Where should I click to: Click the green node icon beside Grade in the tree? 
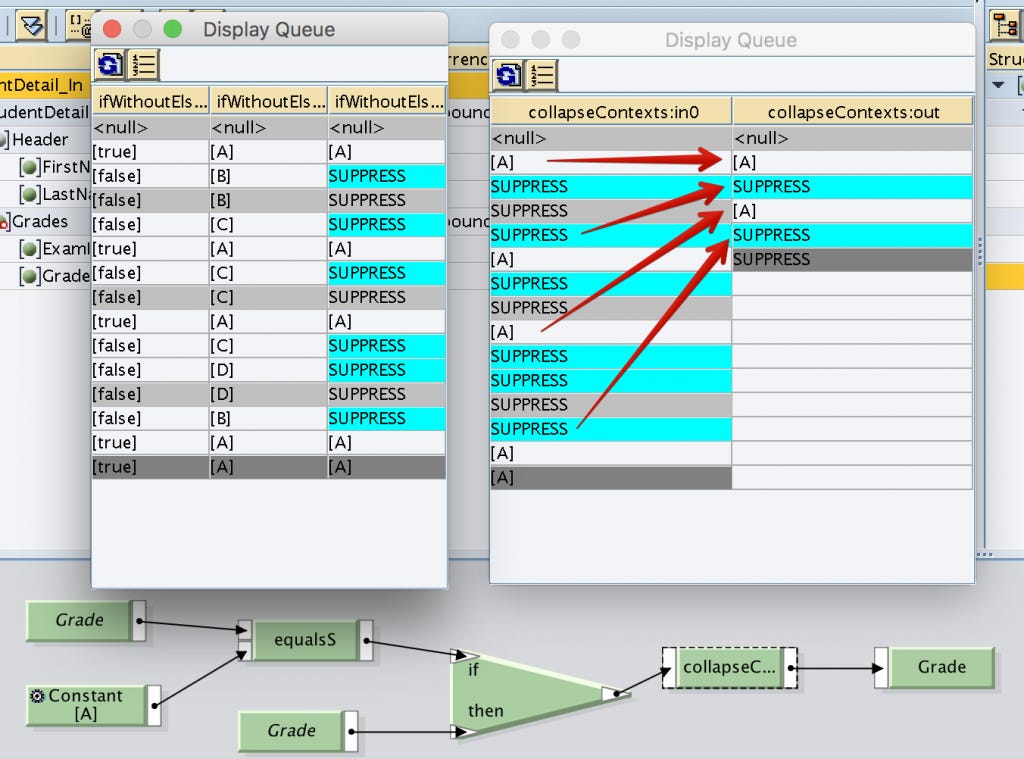[29, 276]
